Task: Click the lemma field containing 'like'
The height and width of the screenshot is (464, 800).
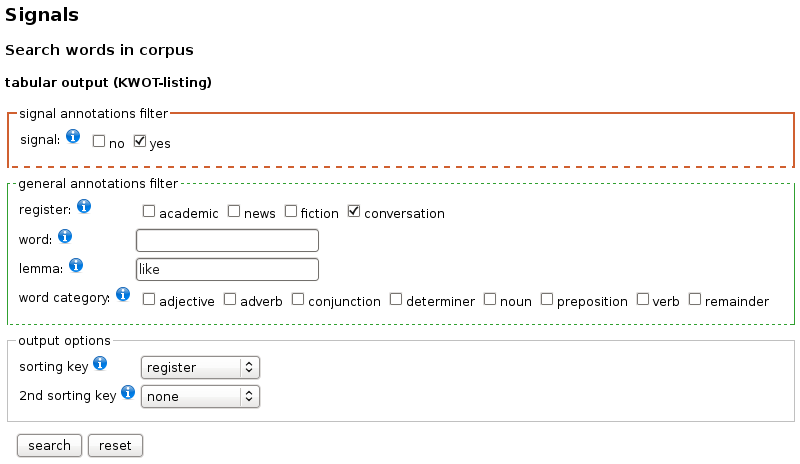Action: pos(227,270)
